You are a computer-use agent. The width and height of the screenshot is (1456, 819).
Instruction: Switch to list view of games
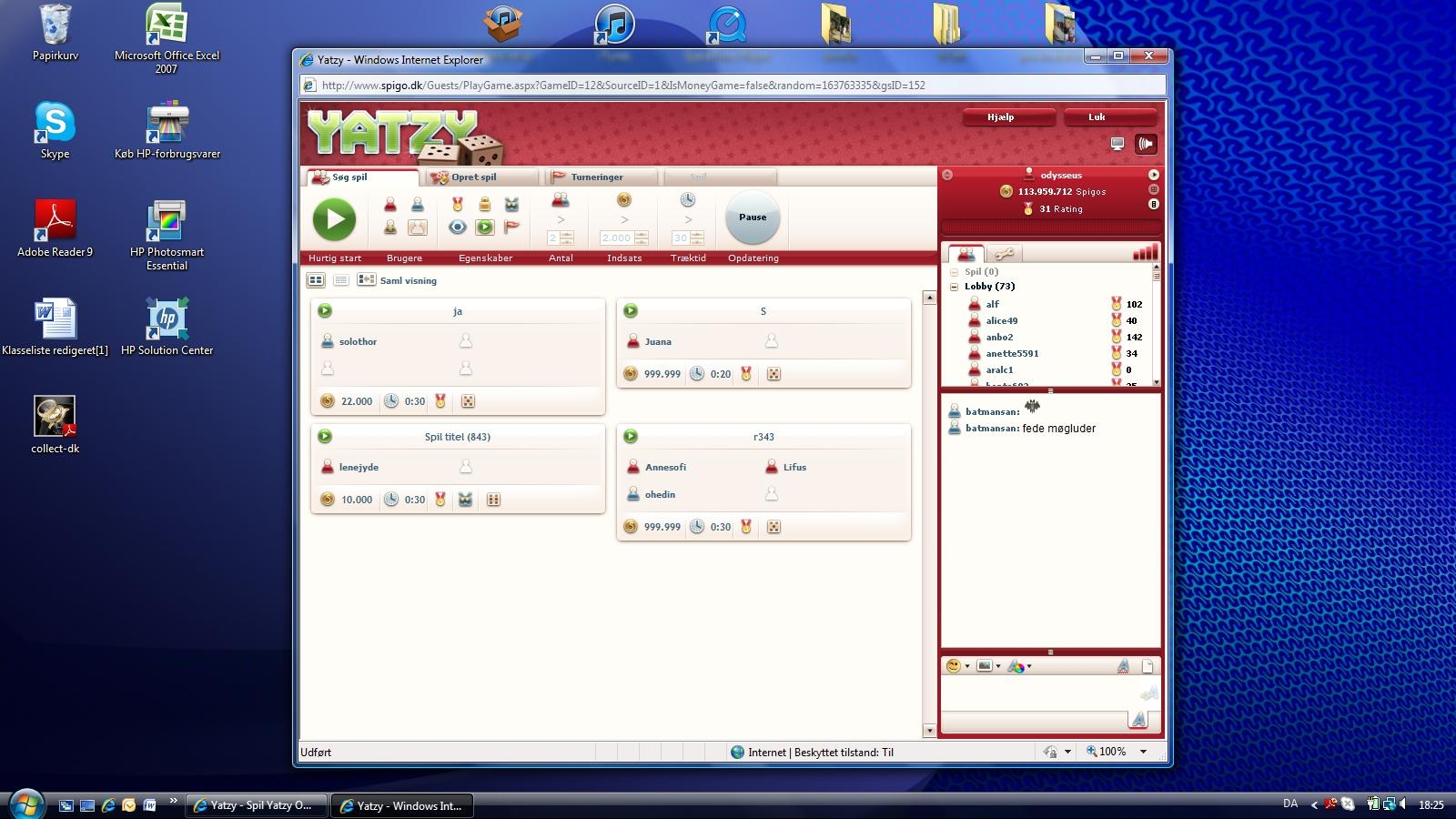click(341, 280)
